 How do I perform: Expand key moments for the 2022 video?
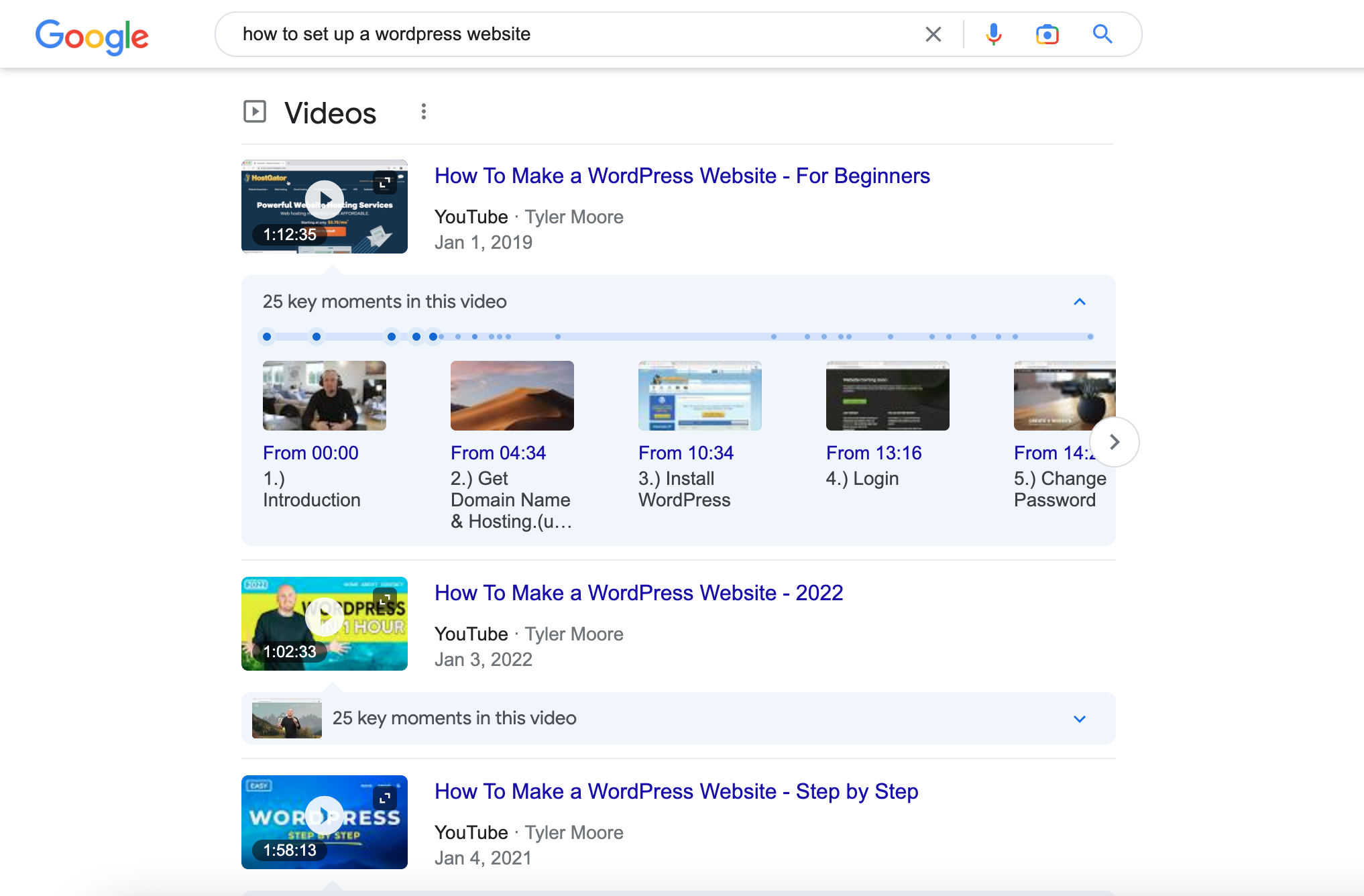pyautogui.click(x=1079, y=719)
